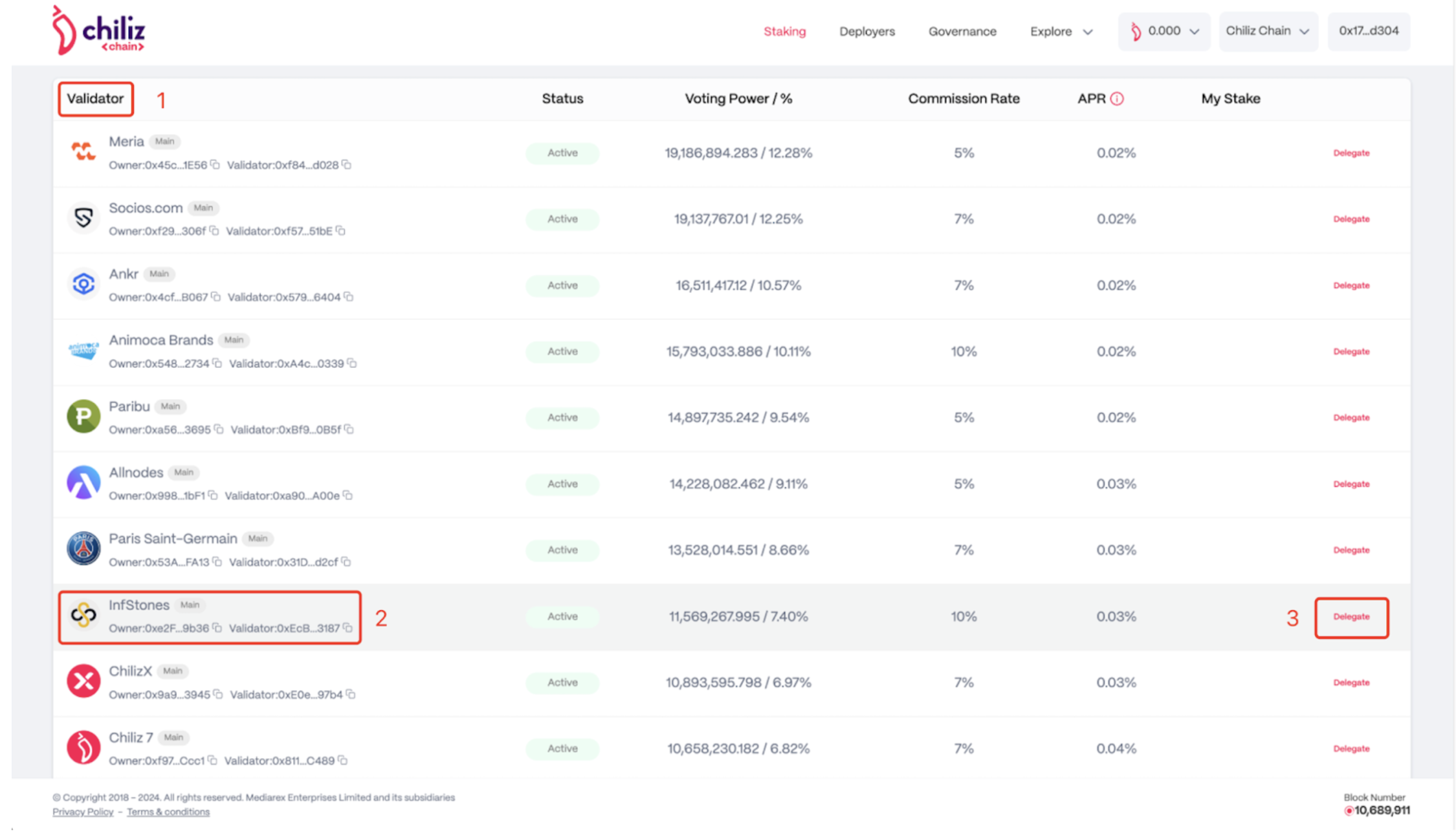
Task: Click Meria's Active status badge
Action: (x=562, y=153)
